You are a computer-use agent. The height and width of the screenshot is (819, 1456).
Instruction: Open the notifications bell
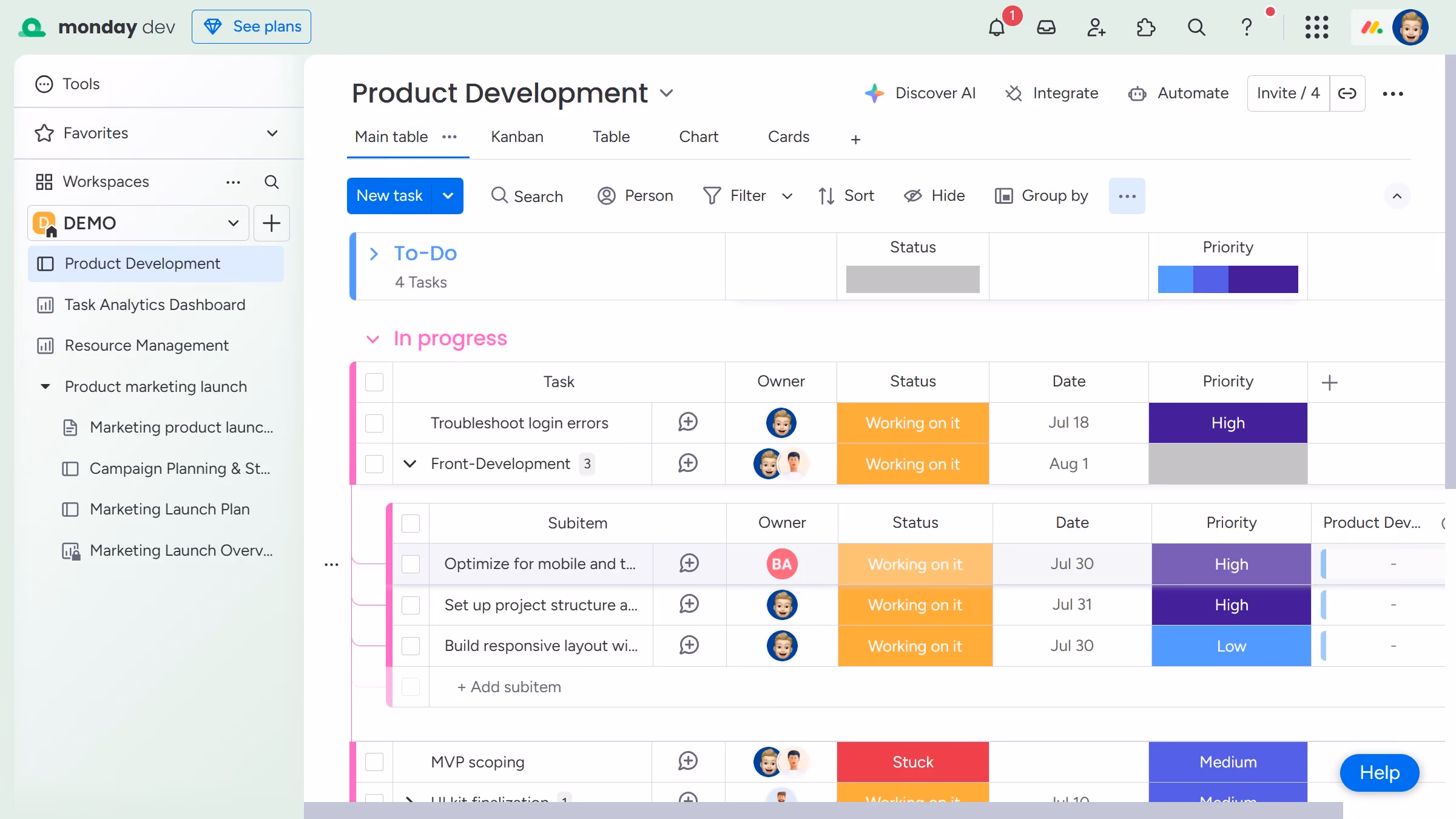click(x=996, y=27)
